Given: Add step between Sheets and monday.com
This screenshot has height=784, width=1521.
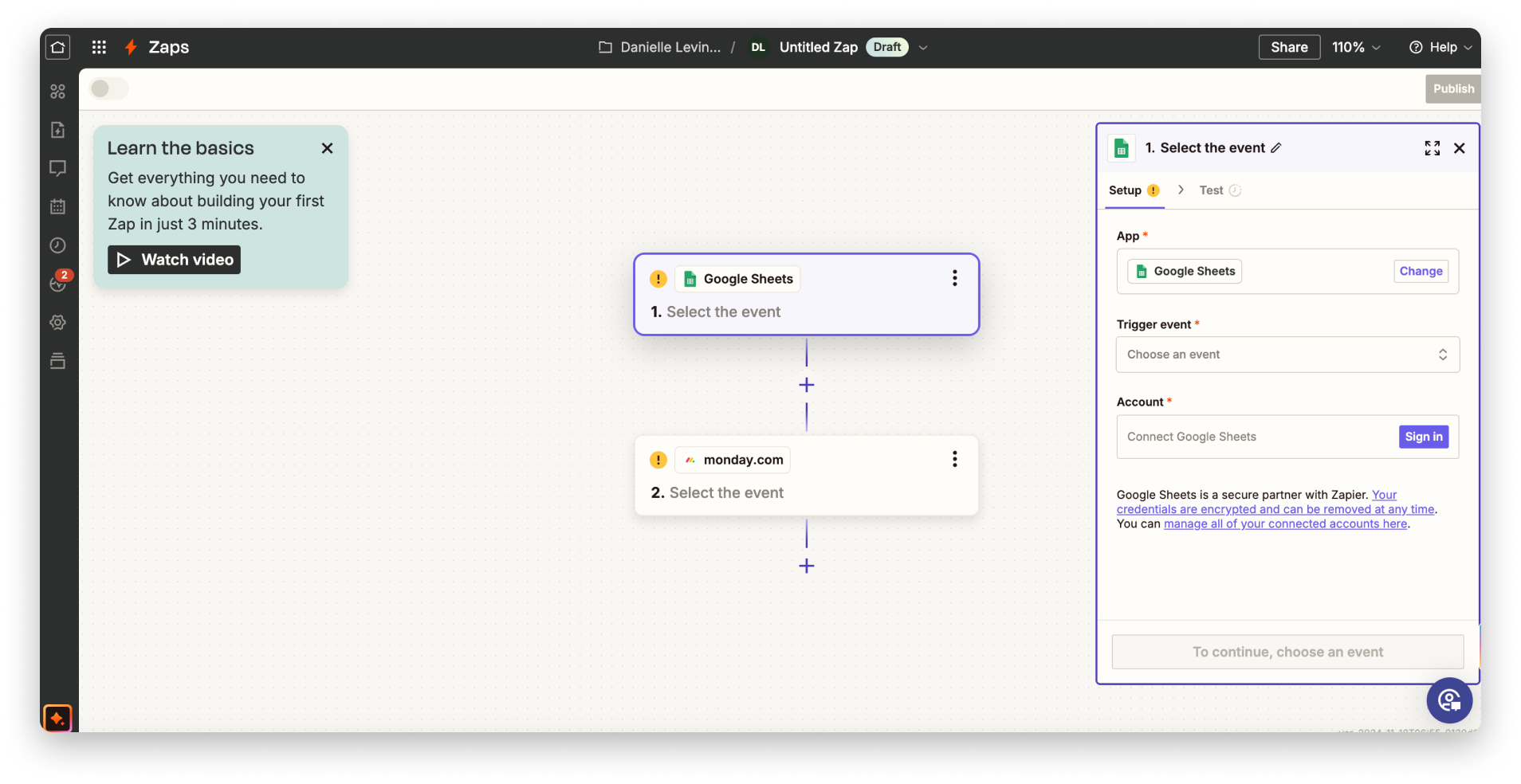Looking at the screenshot, I should [807, 385].
